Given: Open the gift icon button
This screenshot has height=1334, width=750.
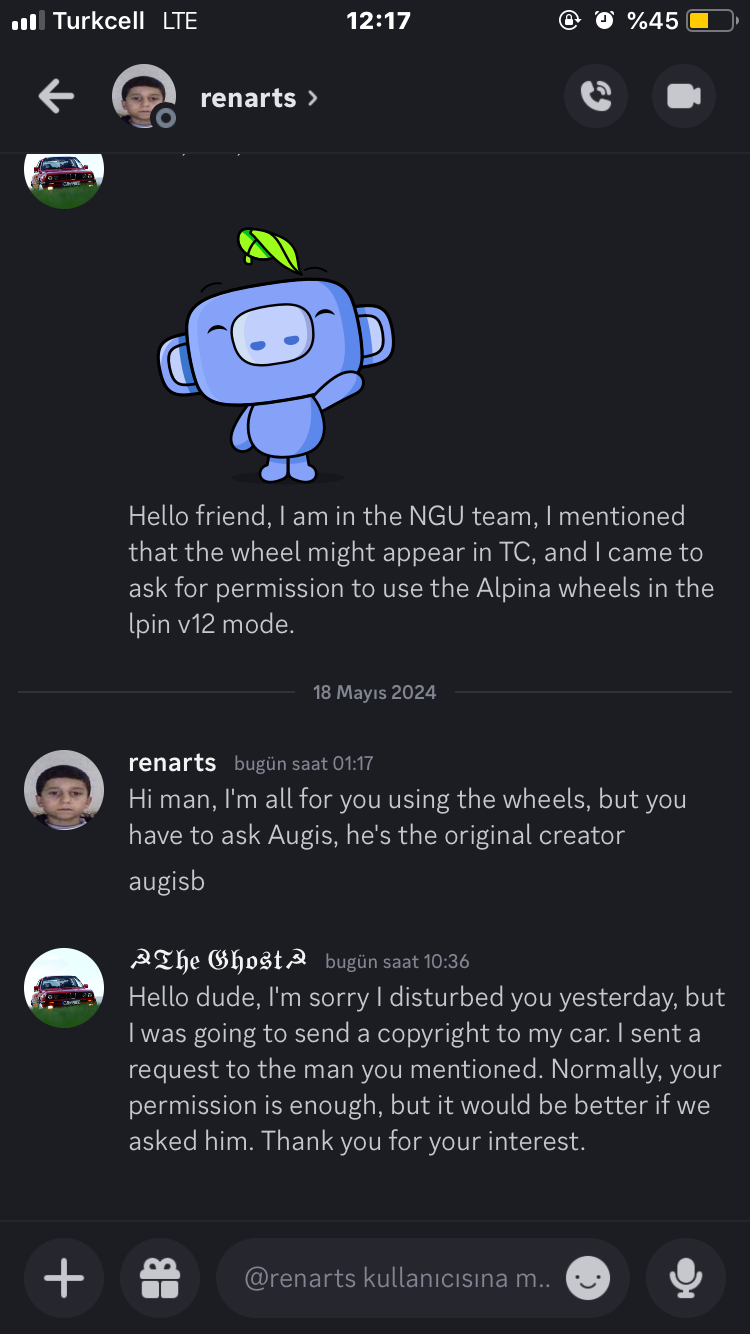Looking at the screenshot, I should pyautogui.click(x=159, y=1278).
